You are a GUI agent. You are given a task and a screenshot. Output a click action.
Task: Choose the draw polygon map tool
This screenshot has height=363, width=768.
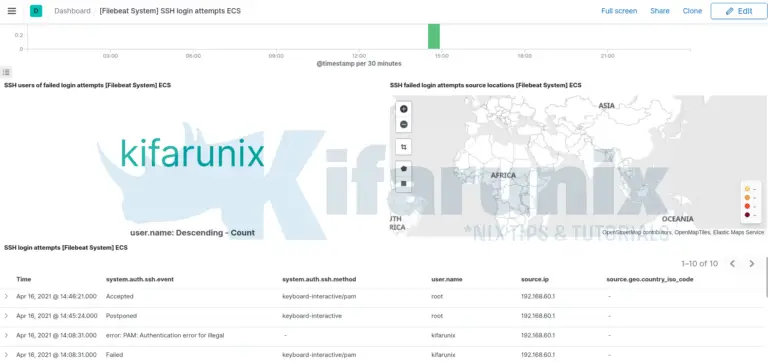coord(404,169)
